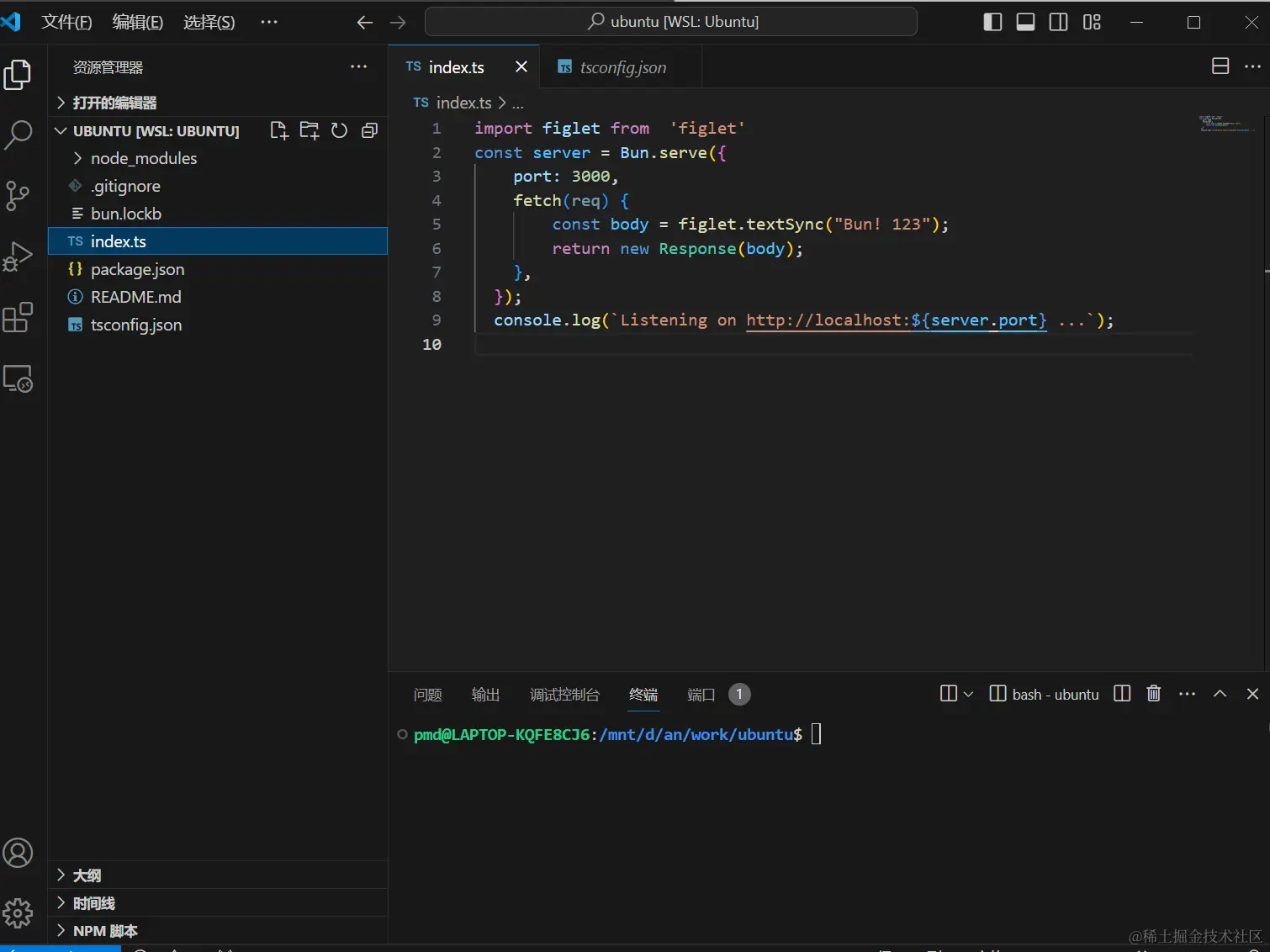Viewport: 1270px width, 952px height.
Task: Select the Terminal panel tab
Action: point(643,695)
